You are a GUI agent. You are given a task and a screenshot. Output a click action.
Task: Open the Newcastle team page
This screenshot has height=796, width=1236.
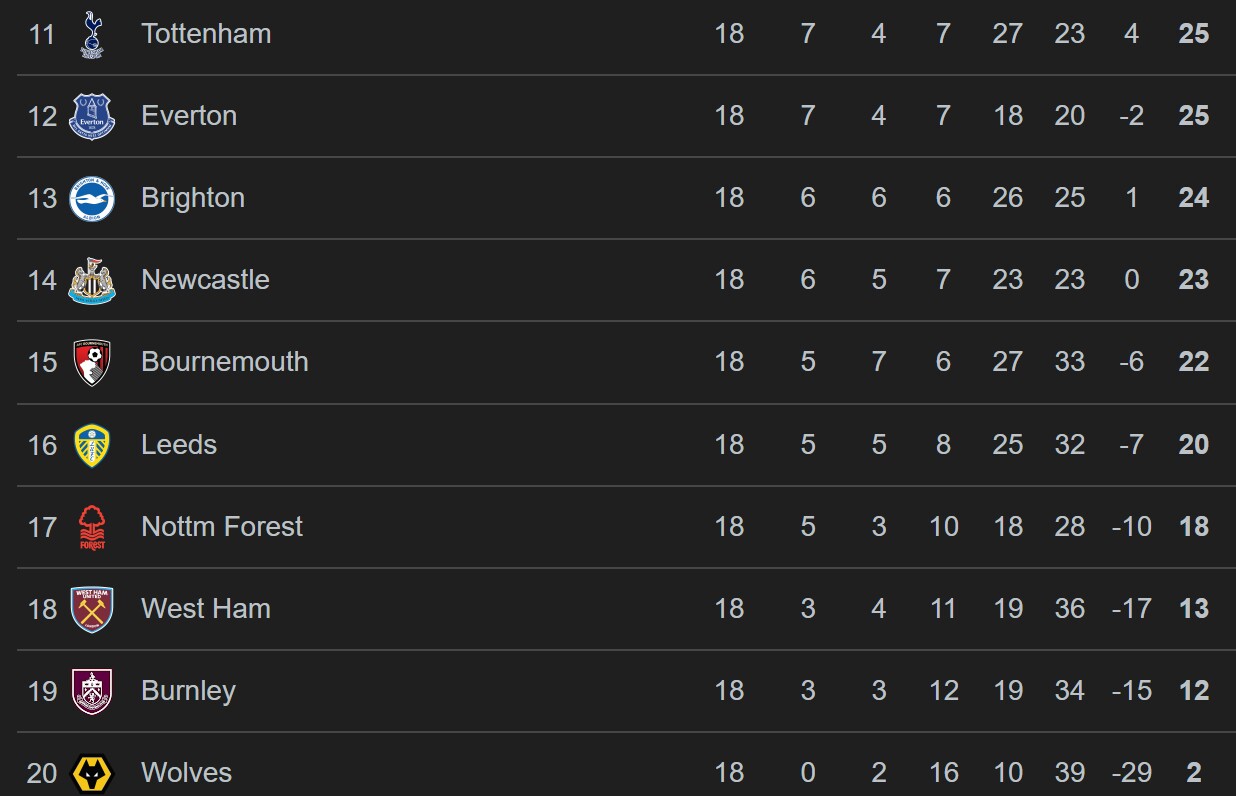pyautogui.click(x=205, y=280)
